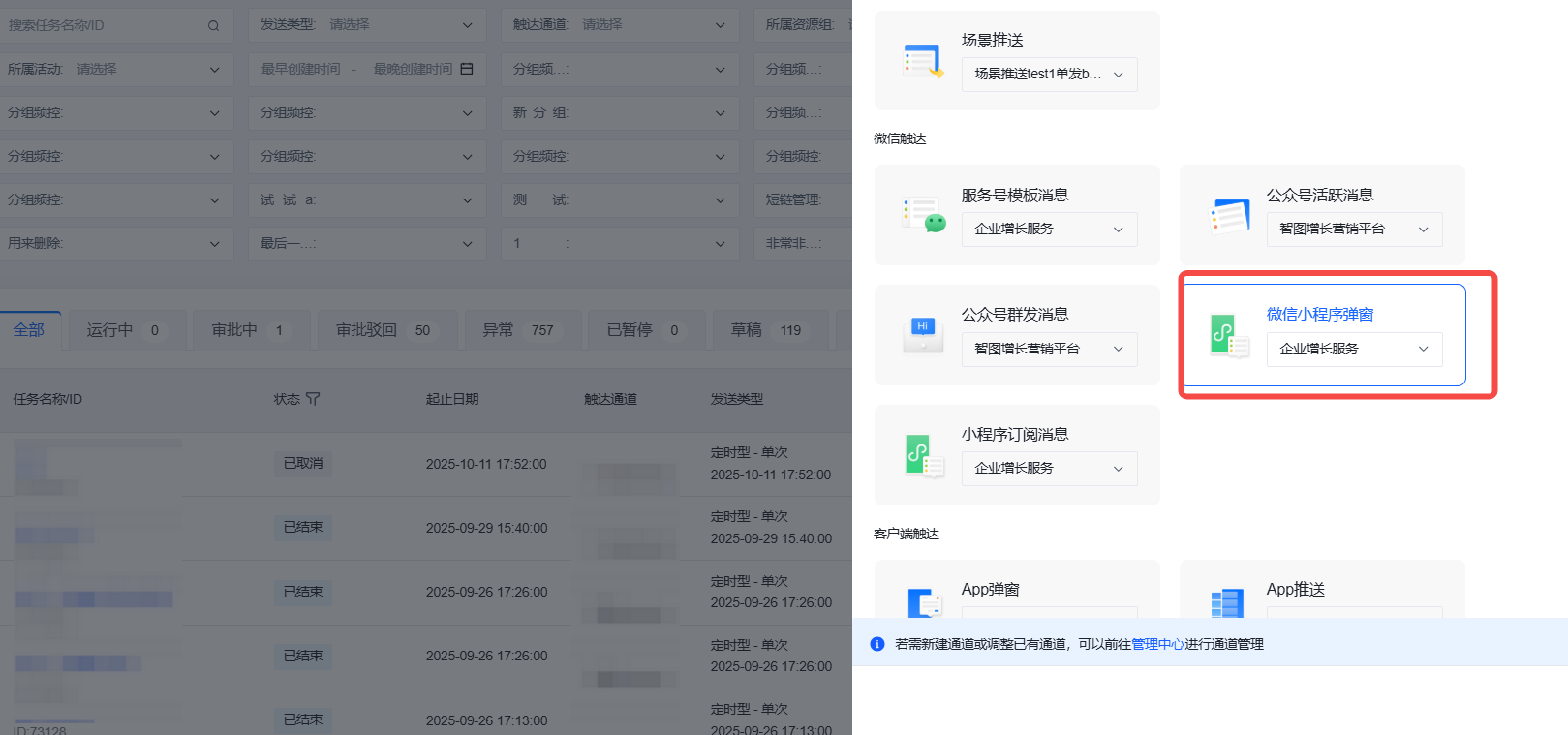Select the 微信小程序弹窗 card title
This screenshot has width=1568, height=735.
(x=1320, y=314)
